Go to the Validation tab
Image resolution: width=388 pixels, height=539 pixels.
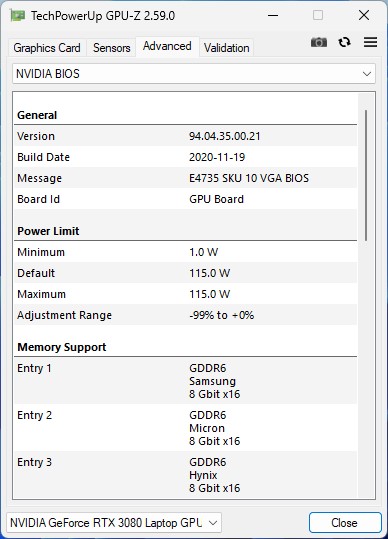click(226, 48)
